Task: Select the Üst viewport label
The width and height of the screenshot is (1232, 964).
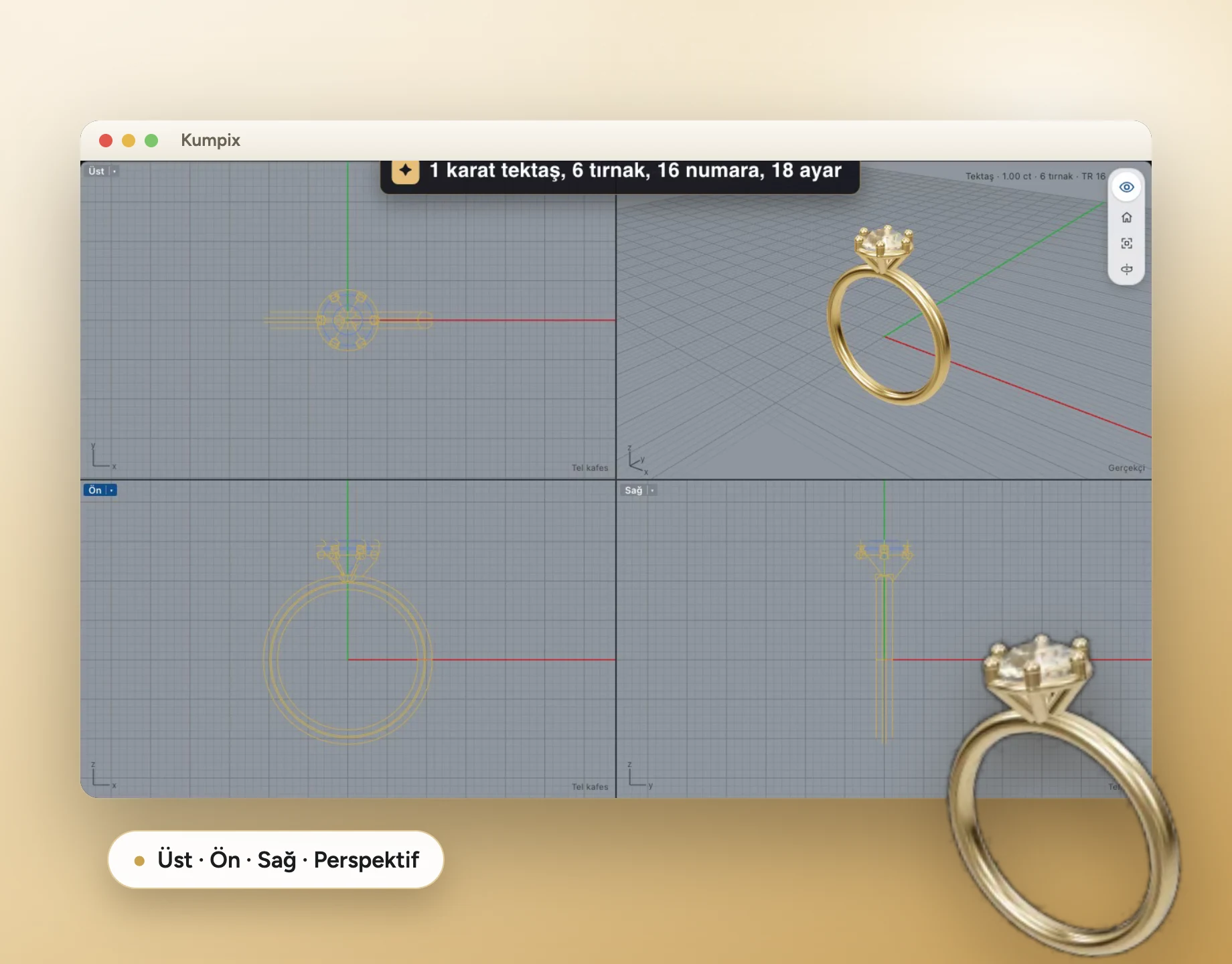Action: [x=96, y=171]
